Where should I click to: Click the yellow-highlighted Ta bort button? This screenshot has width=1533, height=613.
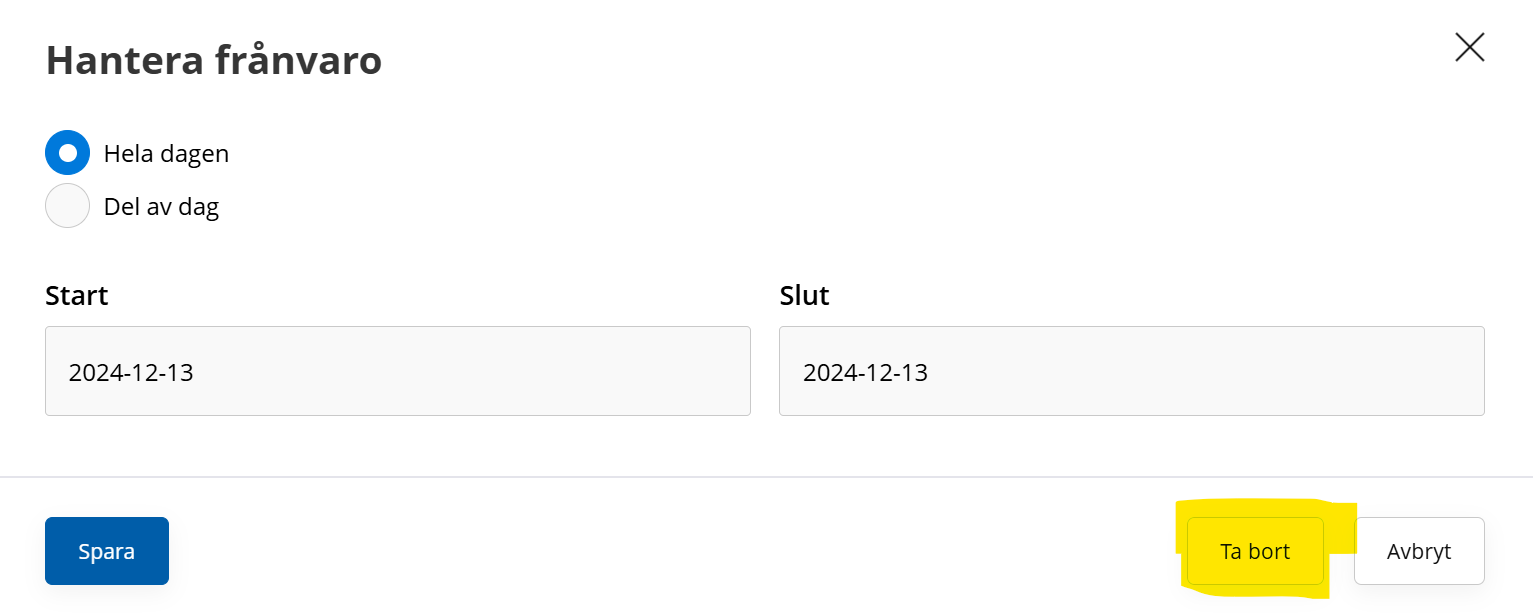(x=1255, y=551)
